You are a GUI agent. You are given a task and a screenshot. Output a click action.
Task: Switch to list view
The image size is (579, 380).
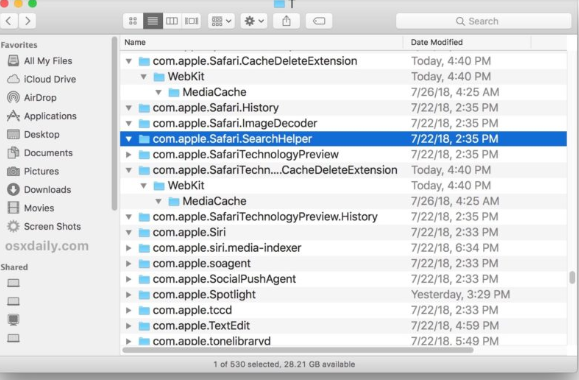(153, 21)
